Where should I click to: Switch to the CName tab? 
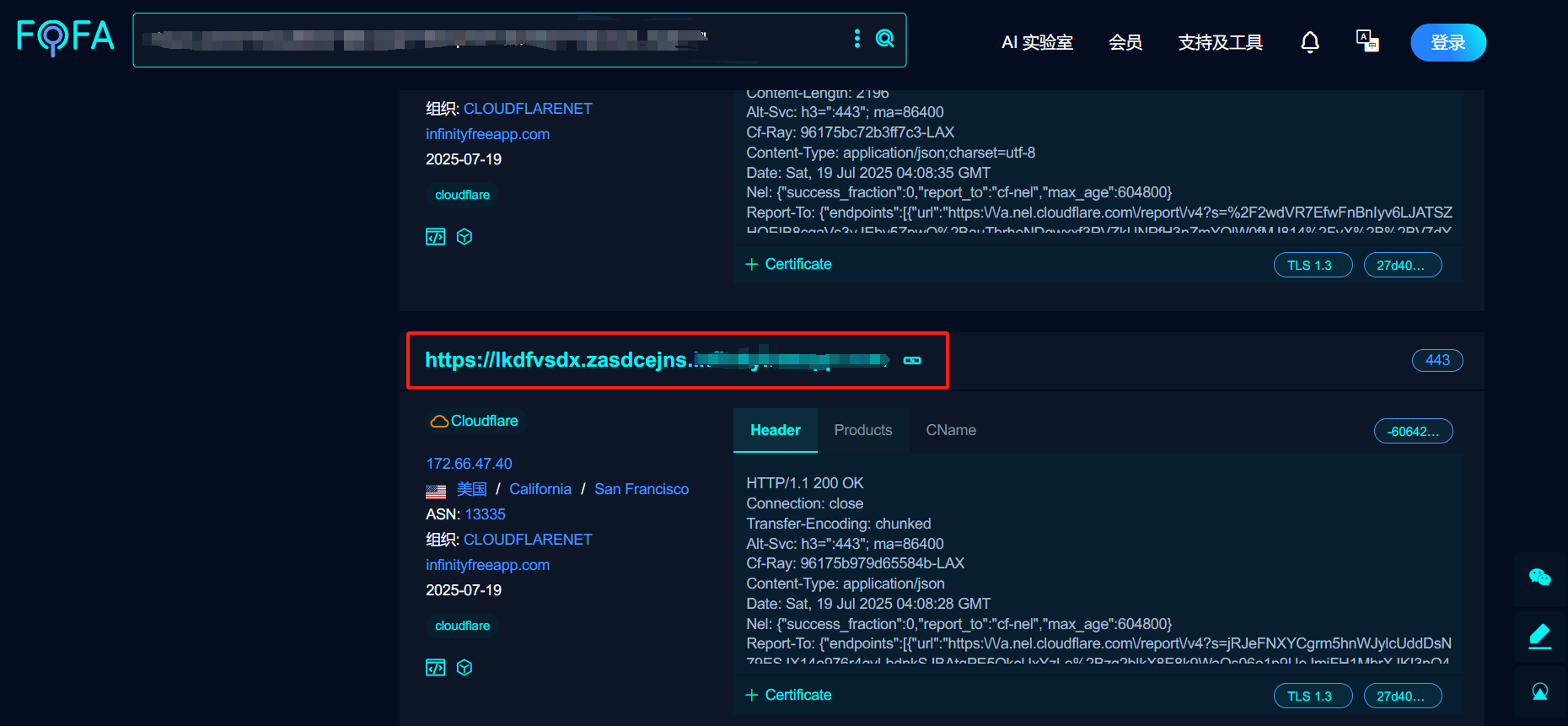[950, 430]
